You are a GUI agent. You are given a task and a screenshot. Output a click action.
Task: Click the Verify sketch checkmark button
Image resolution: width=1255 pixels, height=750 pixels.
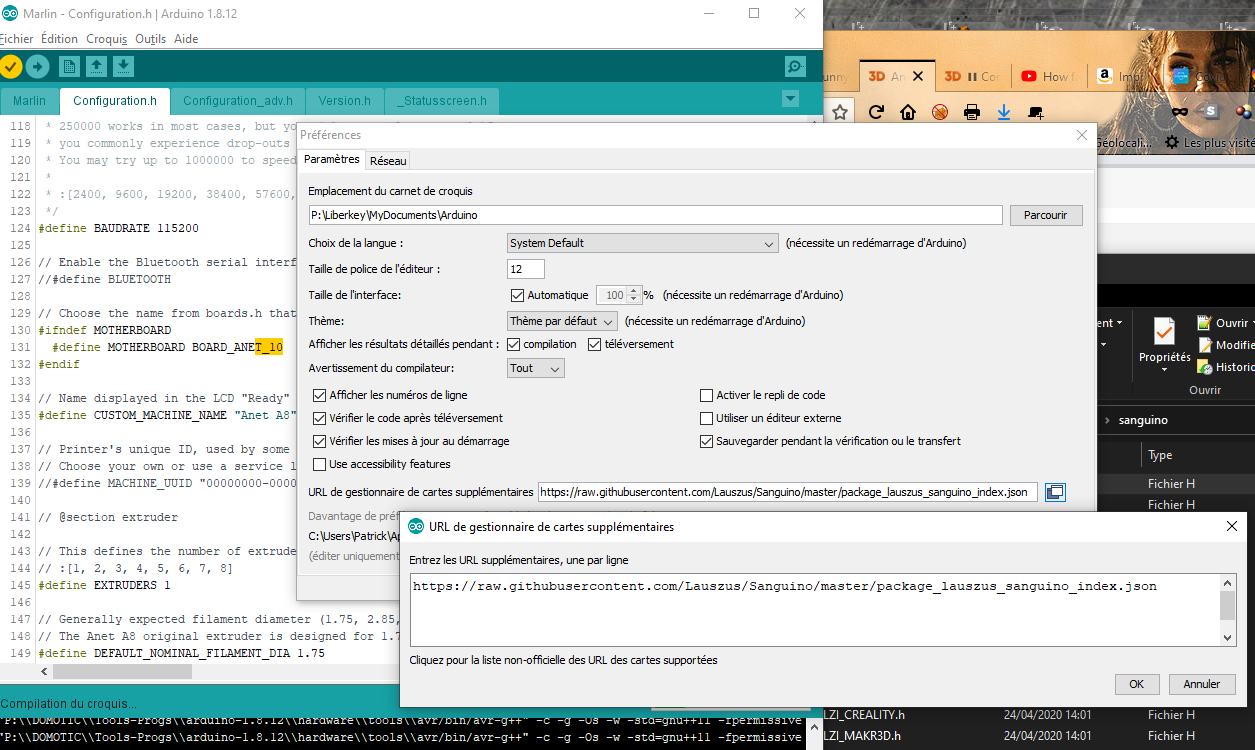[x=10, y=66]
